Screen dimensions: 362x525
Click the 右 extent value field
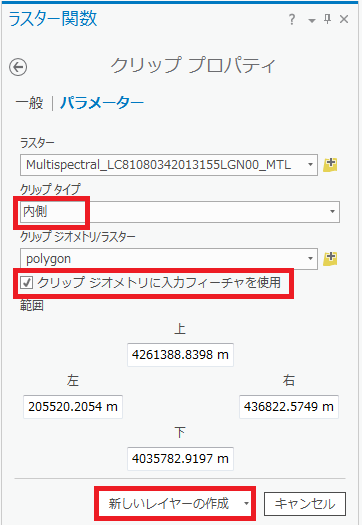289,407
